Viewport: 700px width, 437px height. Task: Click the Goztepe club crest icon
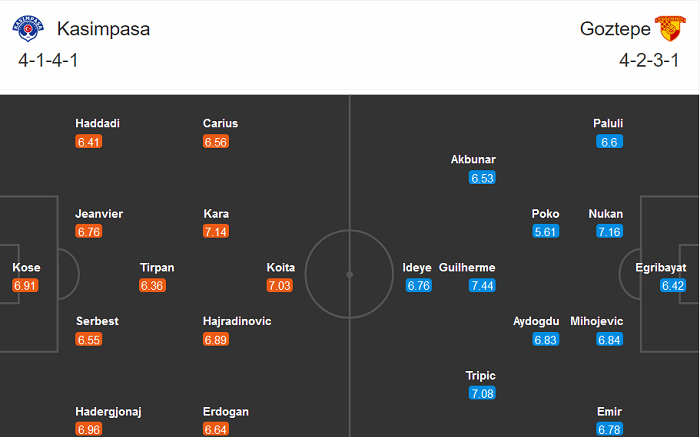(x=666, y=28)
